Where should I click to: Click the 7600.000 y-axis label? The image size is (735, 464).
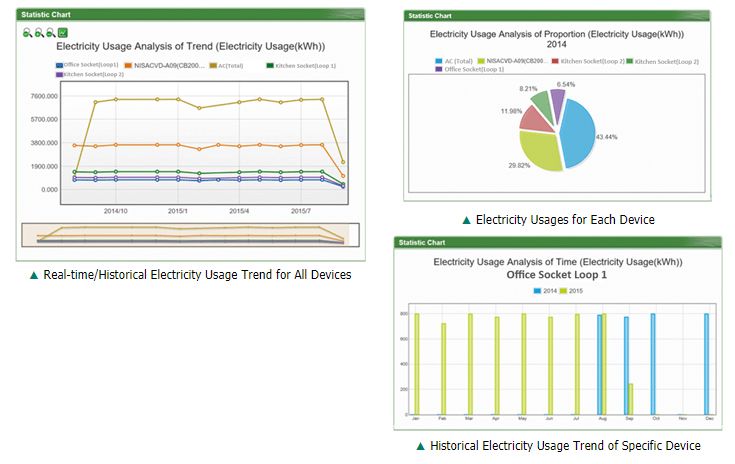point(44,96)
